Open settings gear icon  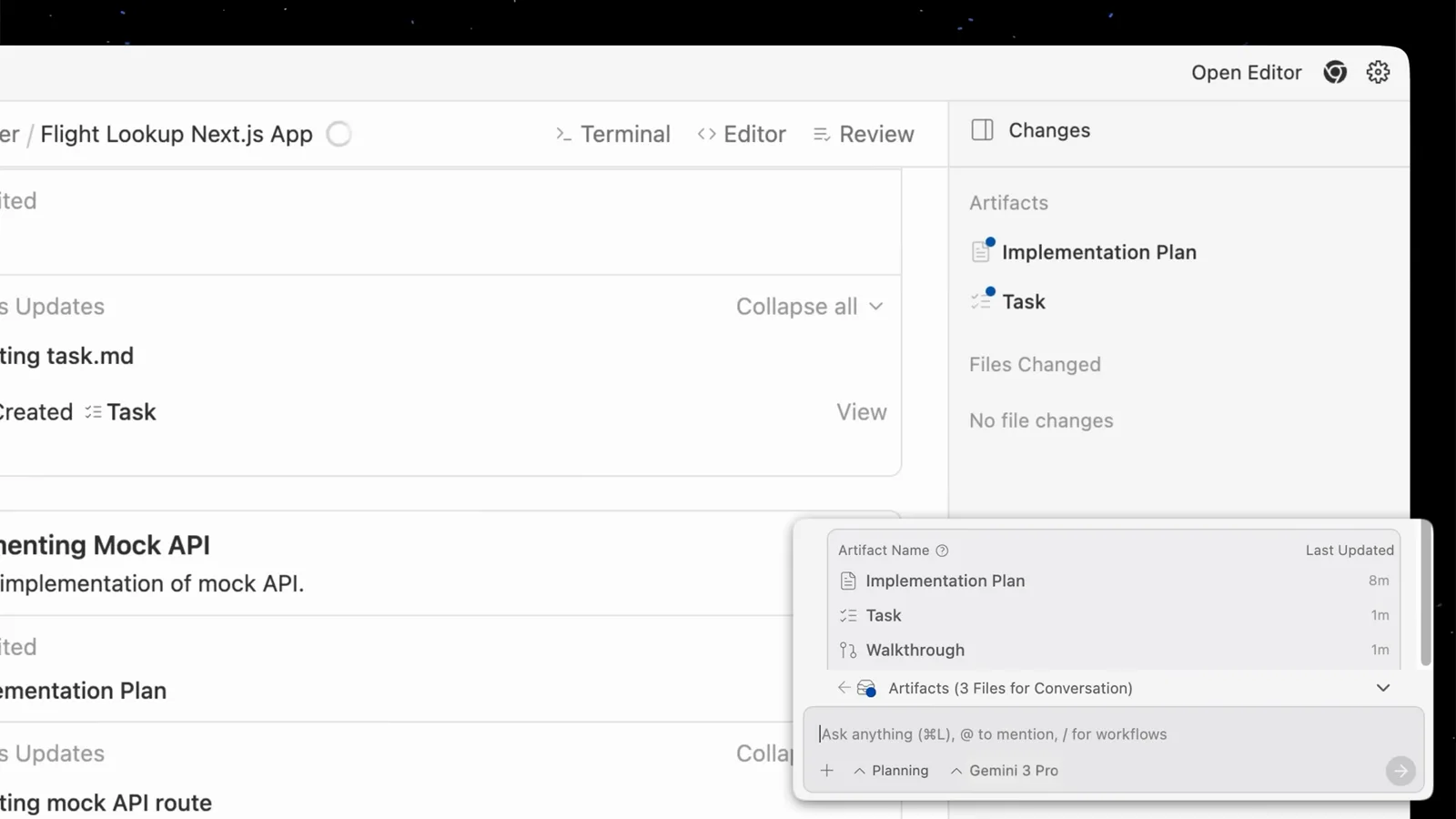pos(1378,72)
